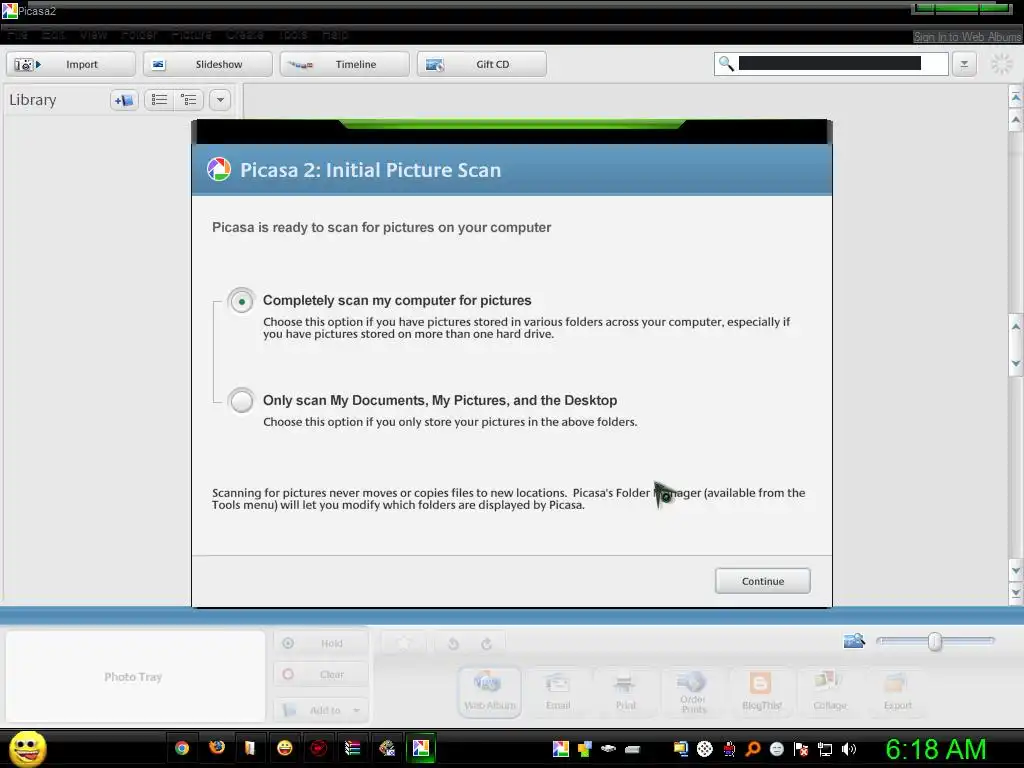Open the Help menu

click(335, 35)
